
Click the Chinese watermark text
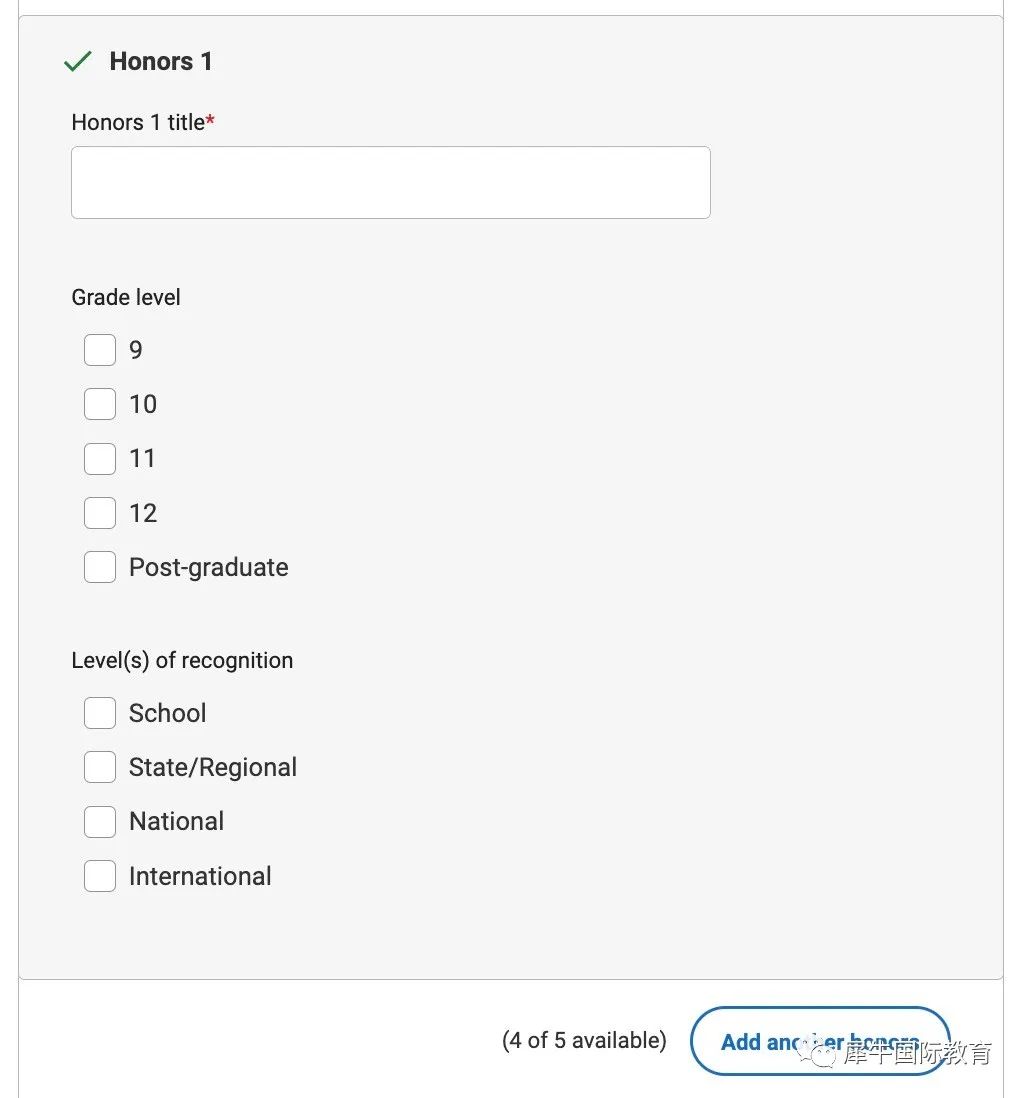tap(917, 1052)
